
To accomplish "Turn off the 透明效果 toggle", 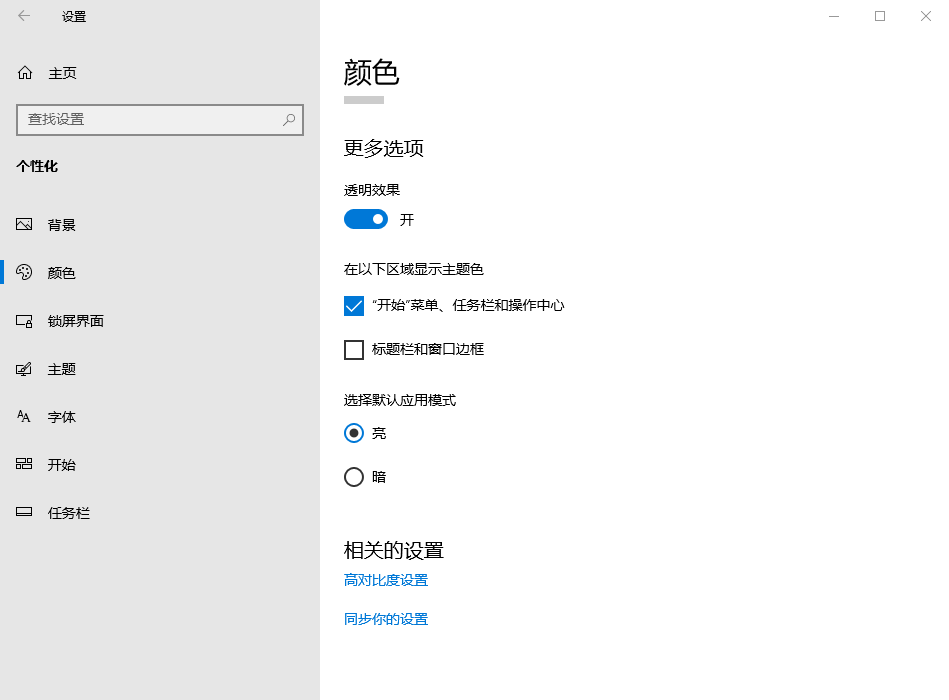I will [365, 218].
